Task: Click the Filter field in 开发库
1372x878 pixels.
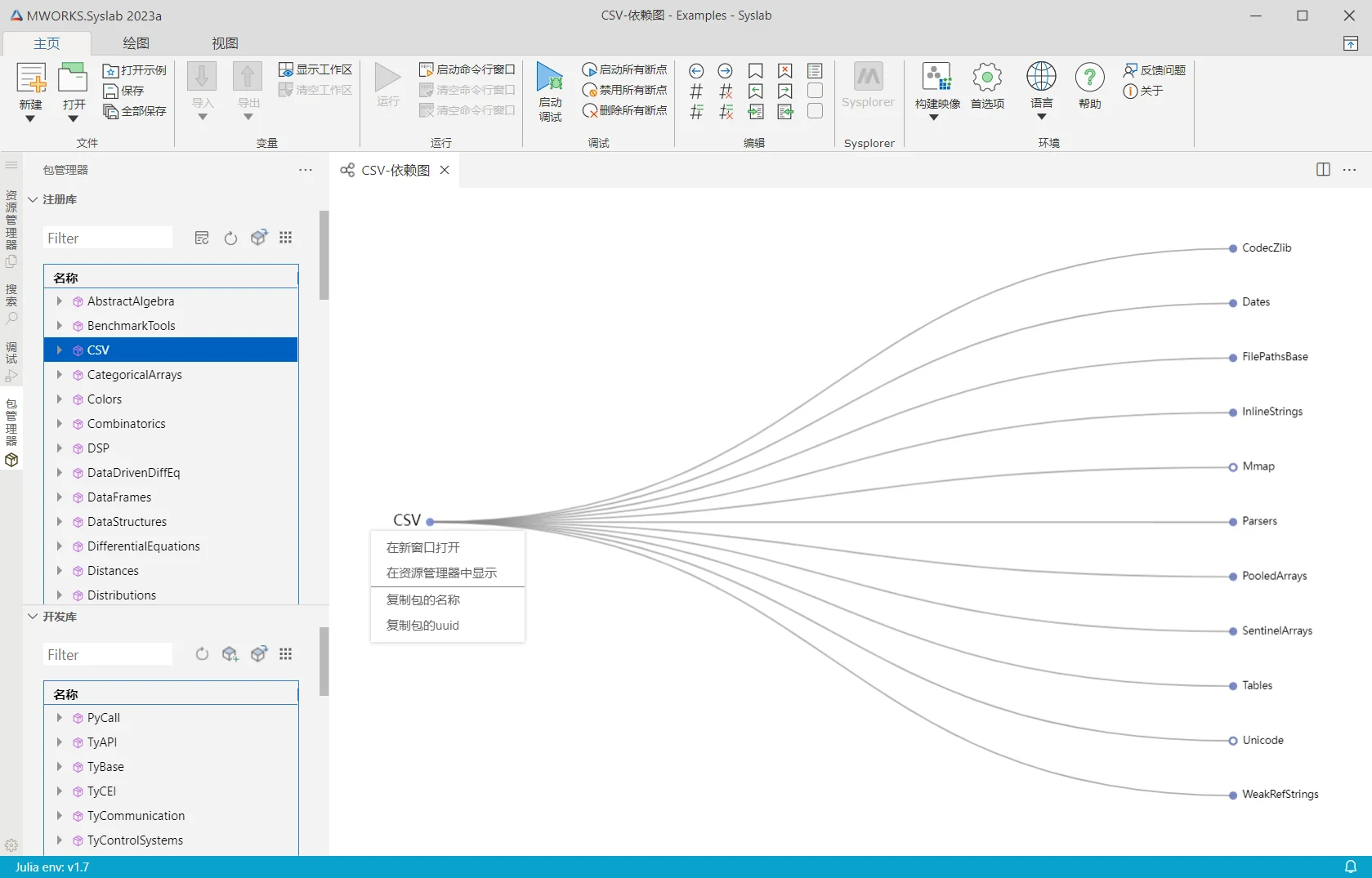Action: coord(108,655)
